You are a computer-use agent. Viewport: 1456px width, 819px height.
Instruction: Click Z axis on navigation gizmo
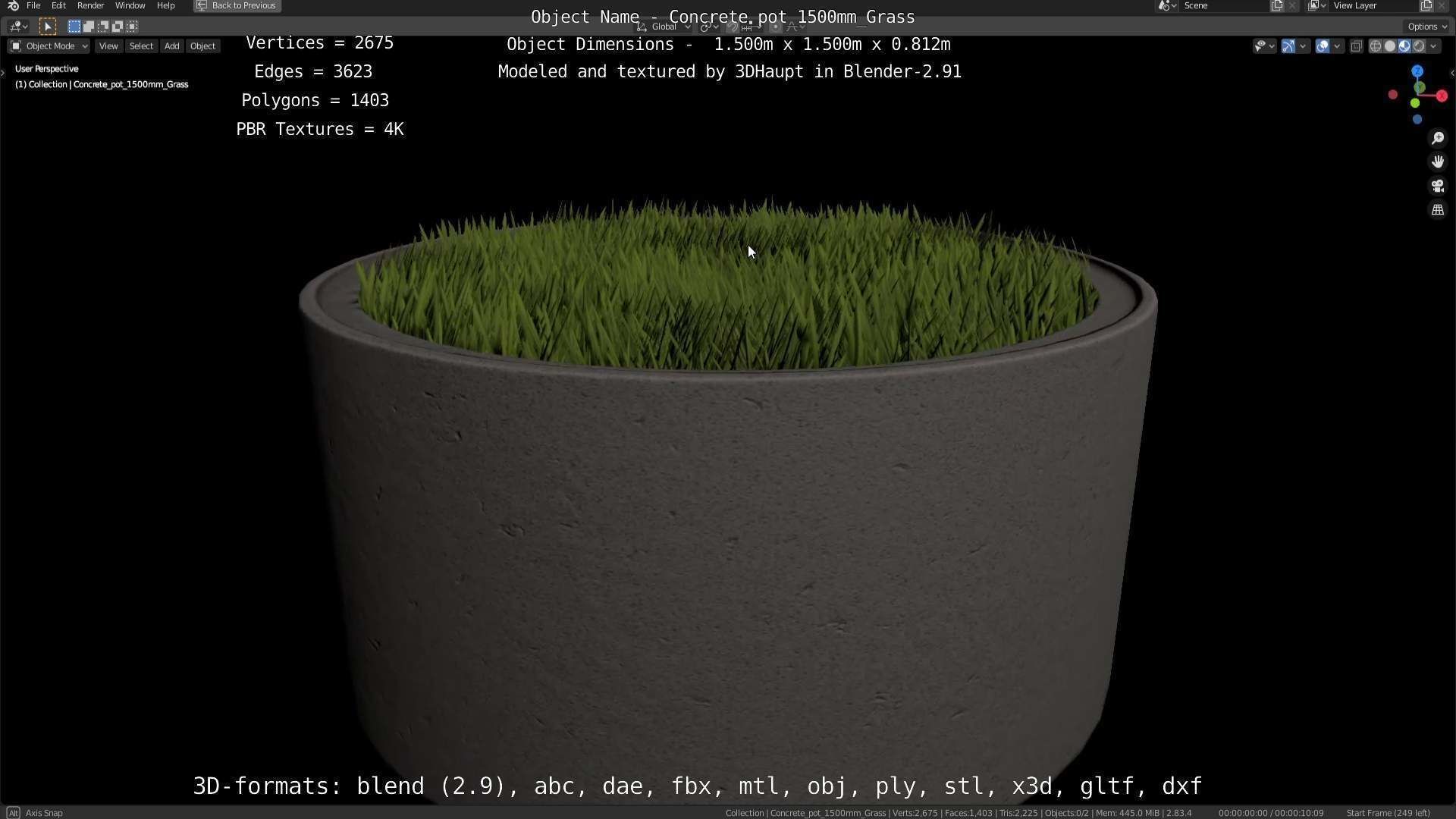click(1417, 71)
